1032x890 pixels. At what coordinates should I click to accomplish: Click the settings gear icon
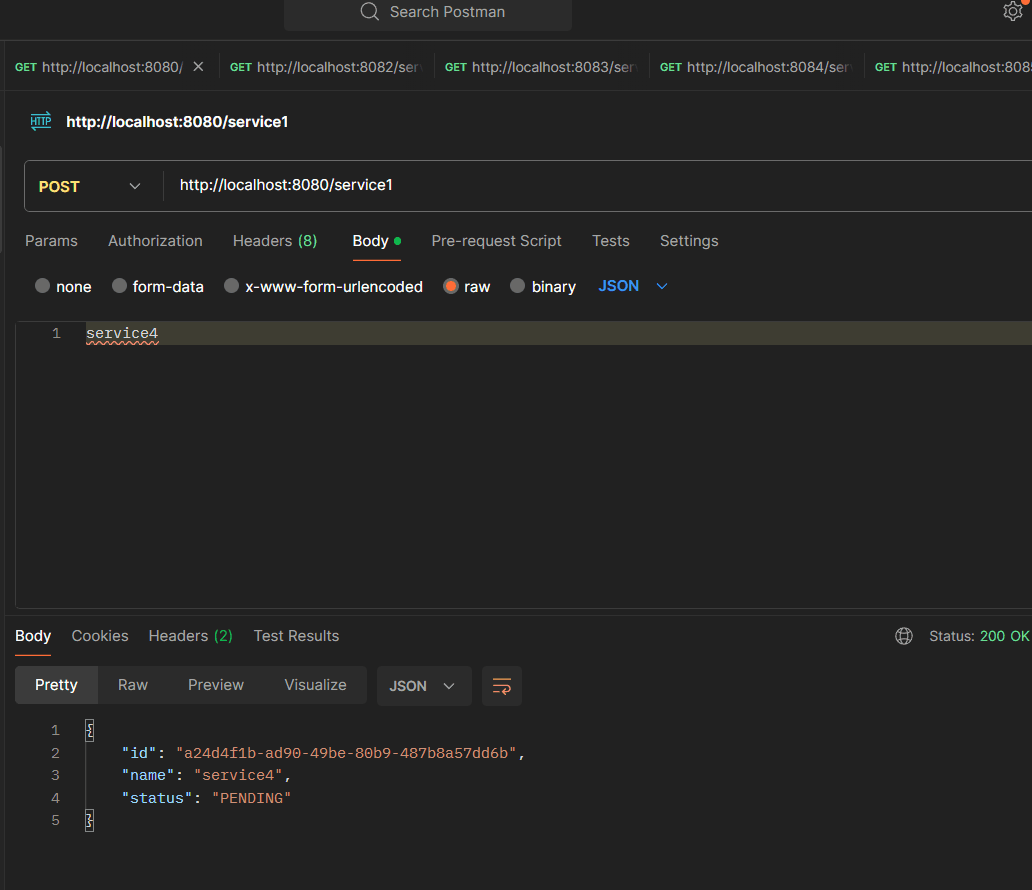coord(1012,11)
